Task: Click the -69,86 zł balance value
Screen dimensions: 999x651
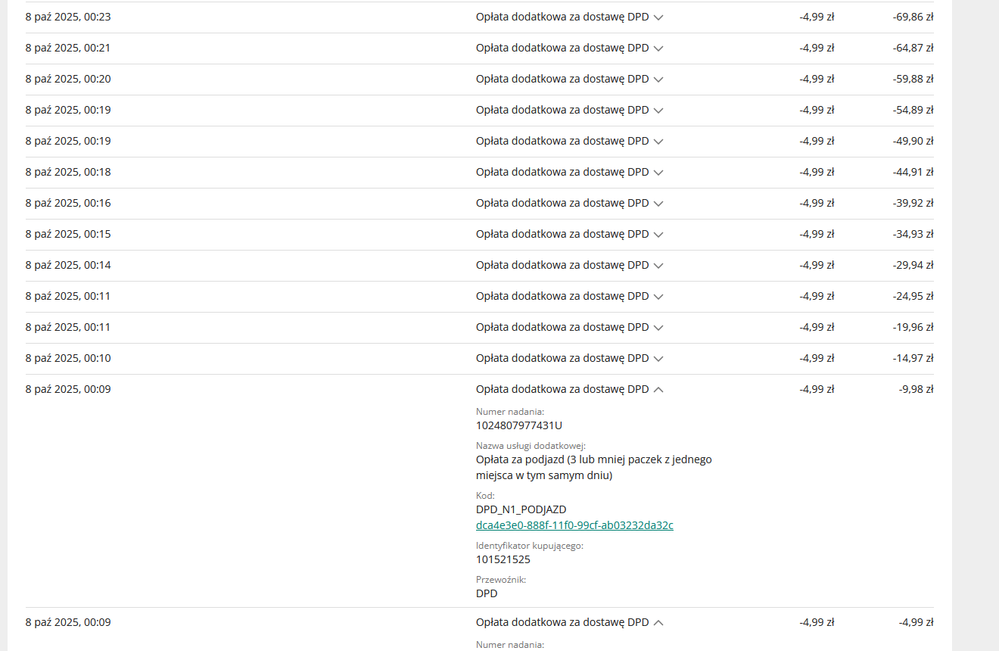Action: [912, 17]
